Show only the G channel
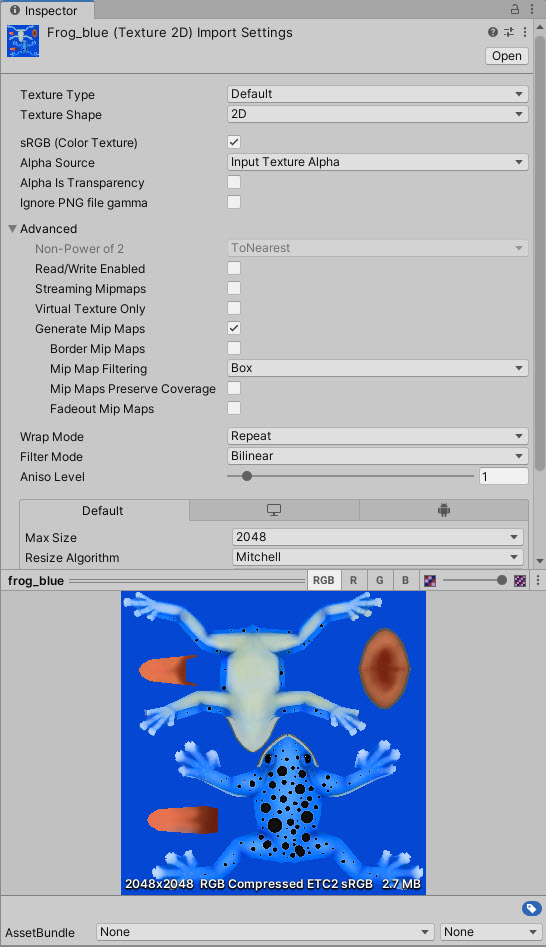546x947 pixels. pos(379,580)
